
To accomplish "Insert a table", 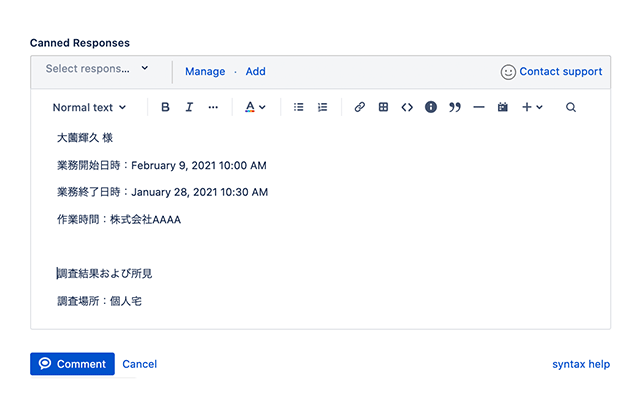I will pos(383,107).
